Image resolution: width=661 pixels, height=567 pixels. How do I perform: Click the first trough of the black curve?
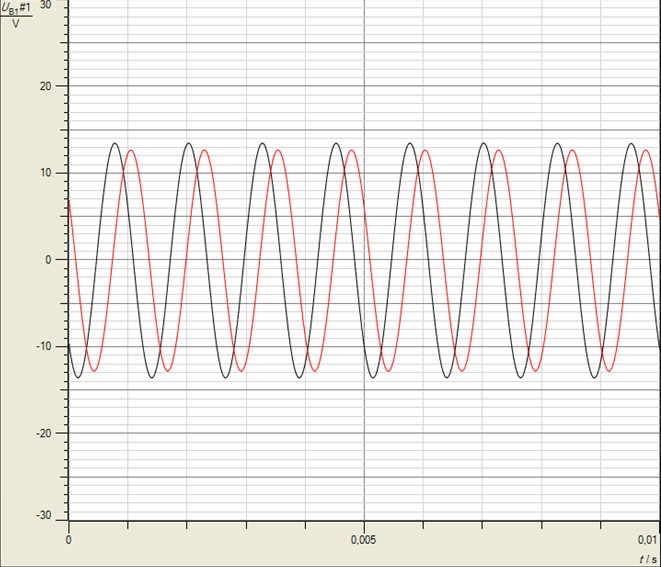pos(78,377)
